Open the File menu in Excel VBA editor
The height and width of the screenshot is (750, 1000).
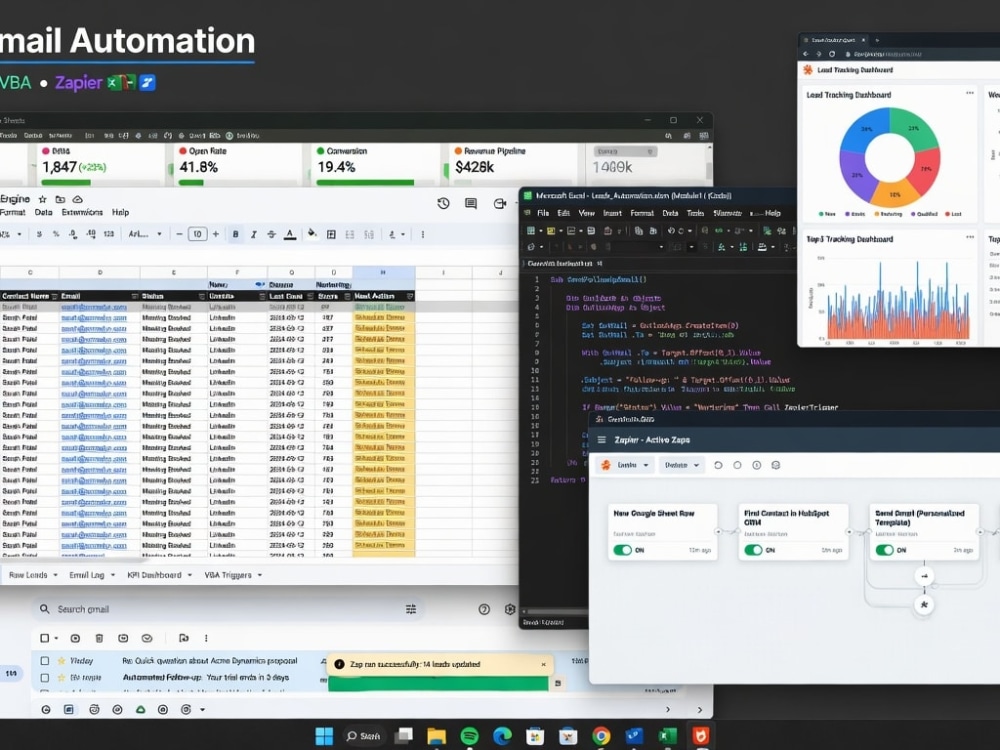pyautogui.click(x=543, y=213)
